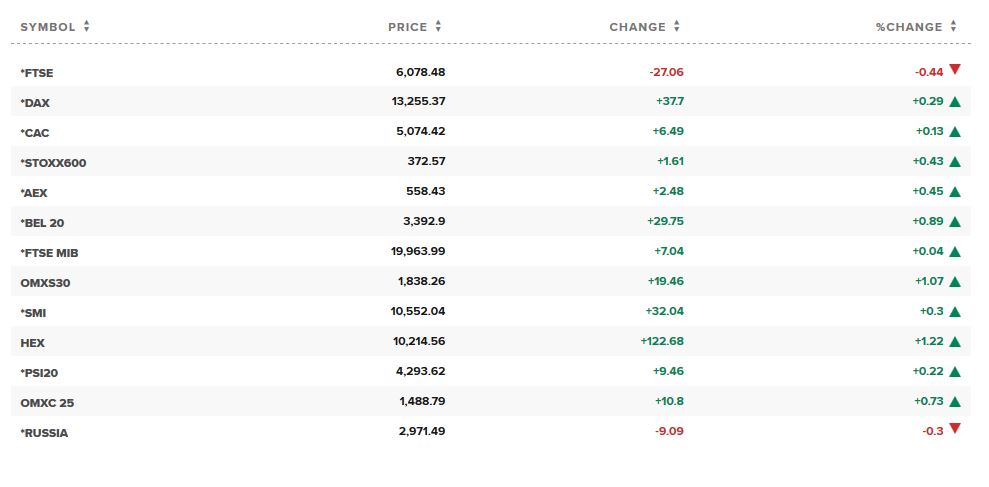Click the OMXC 25 percent change +0.73
The width and height of the screenshot is (989, 487).
pos(928,401)
